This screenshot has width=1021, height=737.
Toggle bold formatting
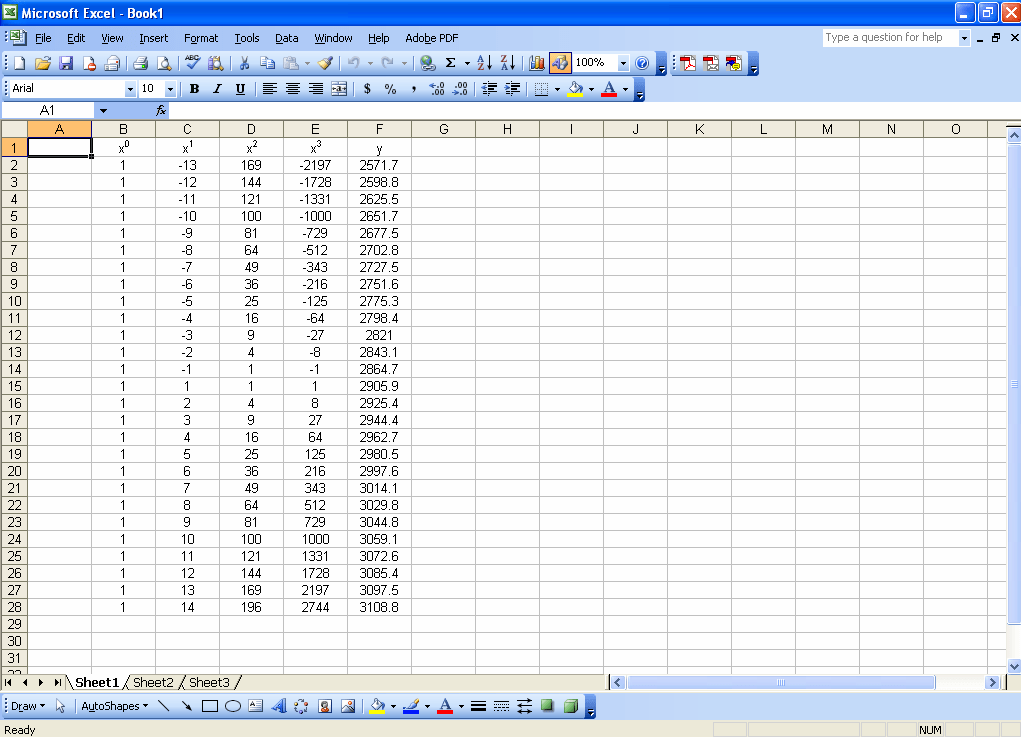pyautogui.click(x=194, y=89)
